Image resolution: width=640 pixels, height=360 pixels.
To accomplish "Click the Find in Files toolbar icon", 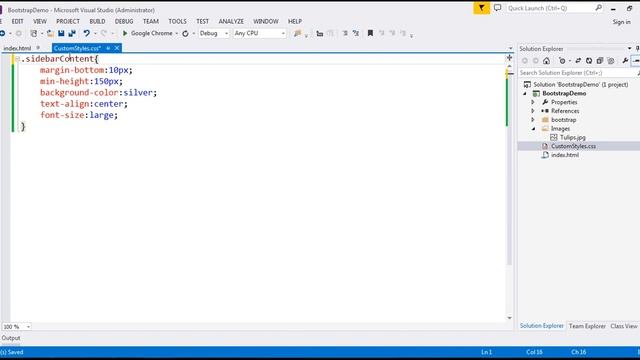I will [297, 33].
